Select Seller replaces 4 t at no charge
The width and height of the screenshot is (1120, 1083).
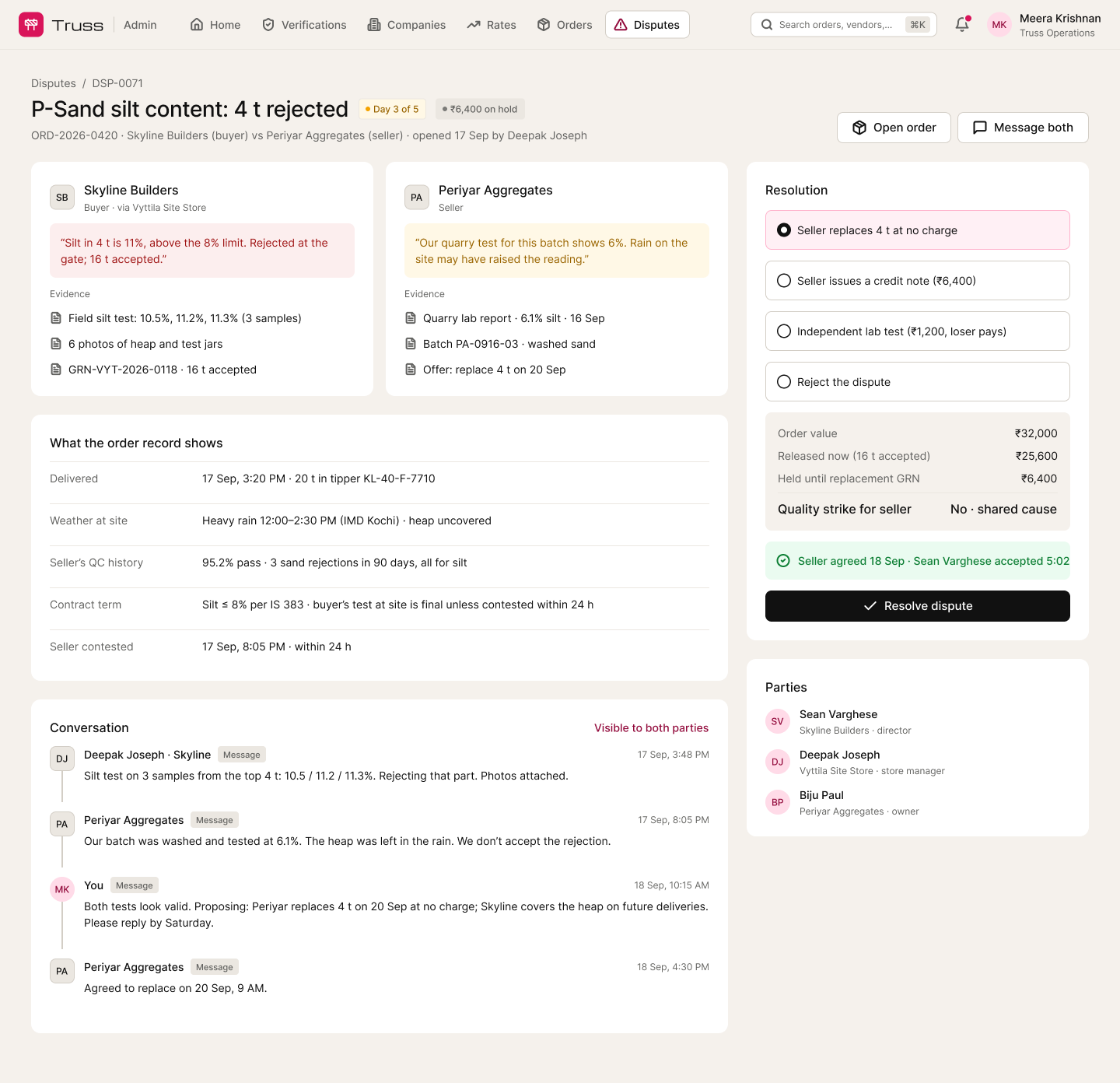pyautogui.click(x=918, y=230)
